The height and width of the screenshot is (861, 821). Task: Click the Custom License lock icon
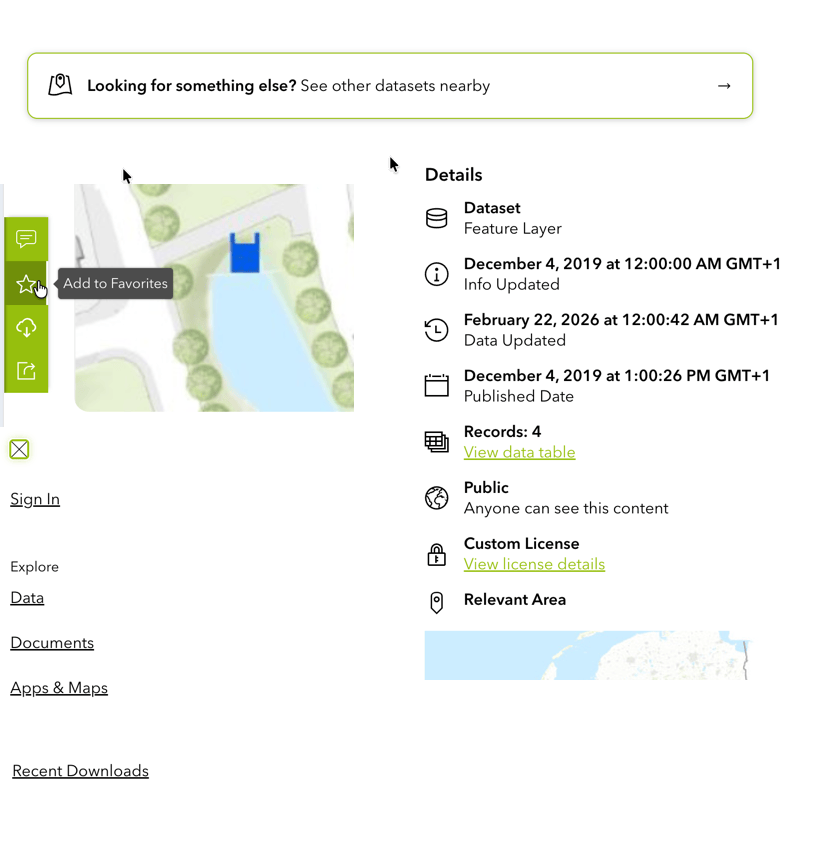click(x=437, y=554)
